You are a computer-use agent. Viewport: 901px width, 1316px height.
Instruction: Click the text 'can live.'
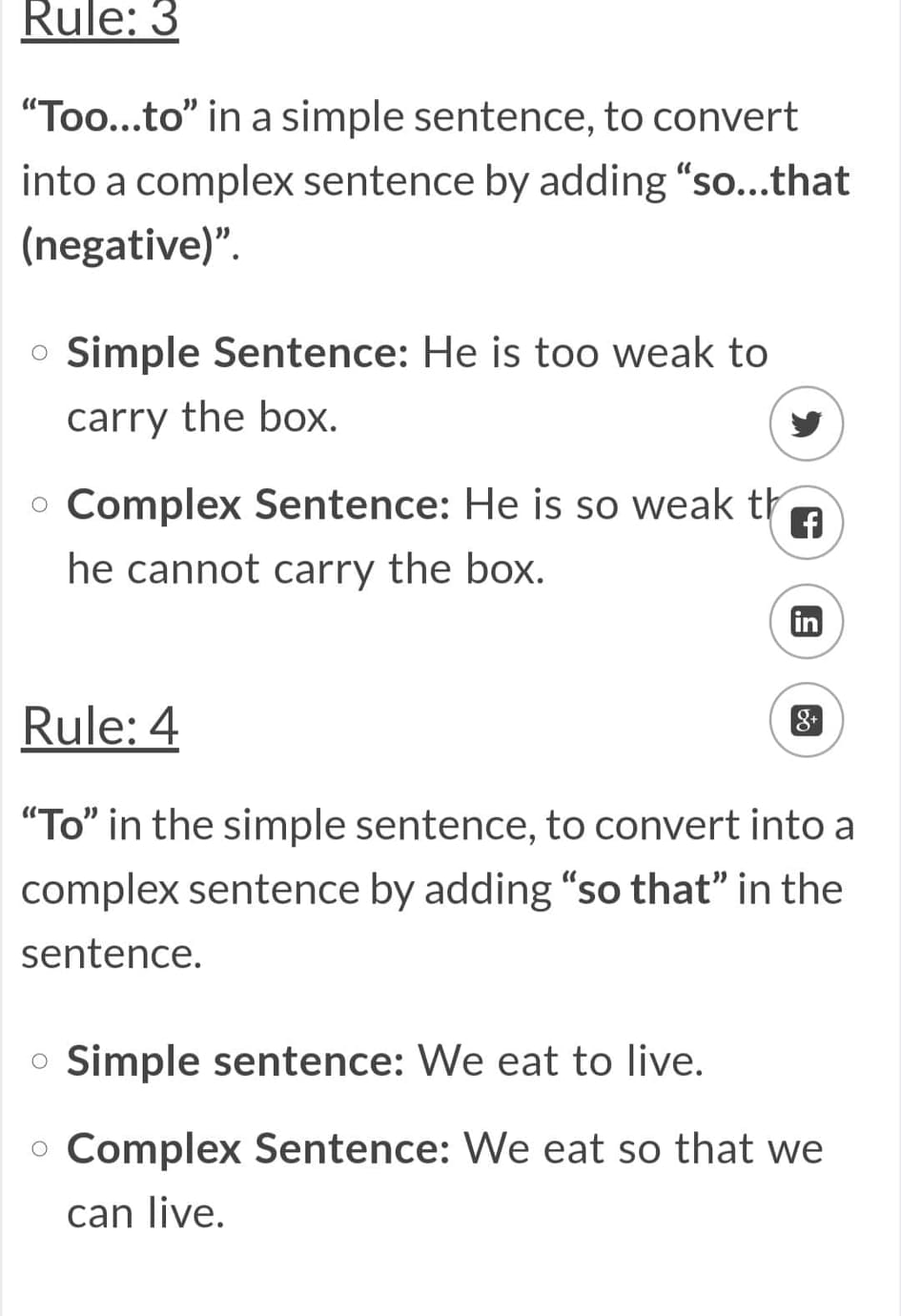[x=146, y=1213]
